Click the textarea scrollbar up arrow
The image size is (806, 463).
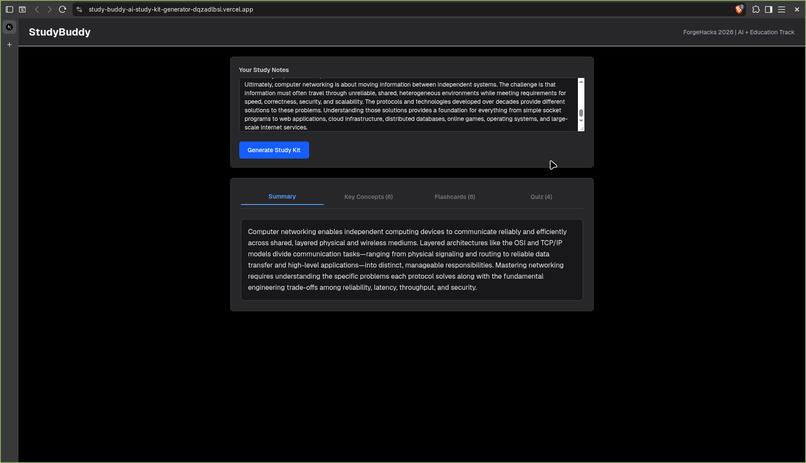[x=581, y=81]
